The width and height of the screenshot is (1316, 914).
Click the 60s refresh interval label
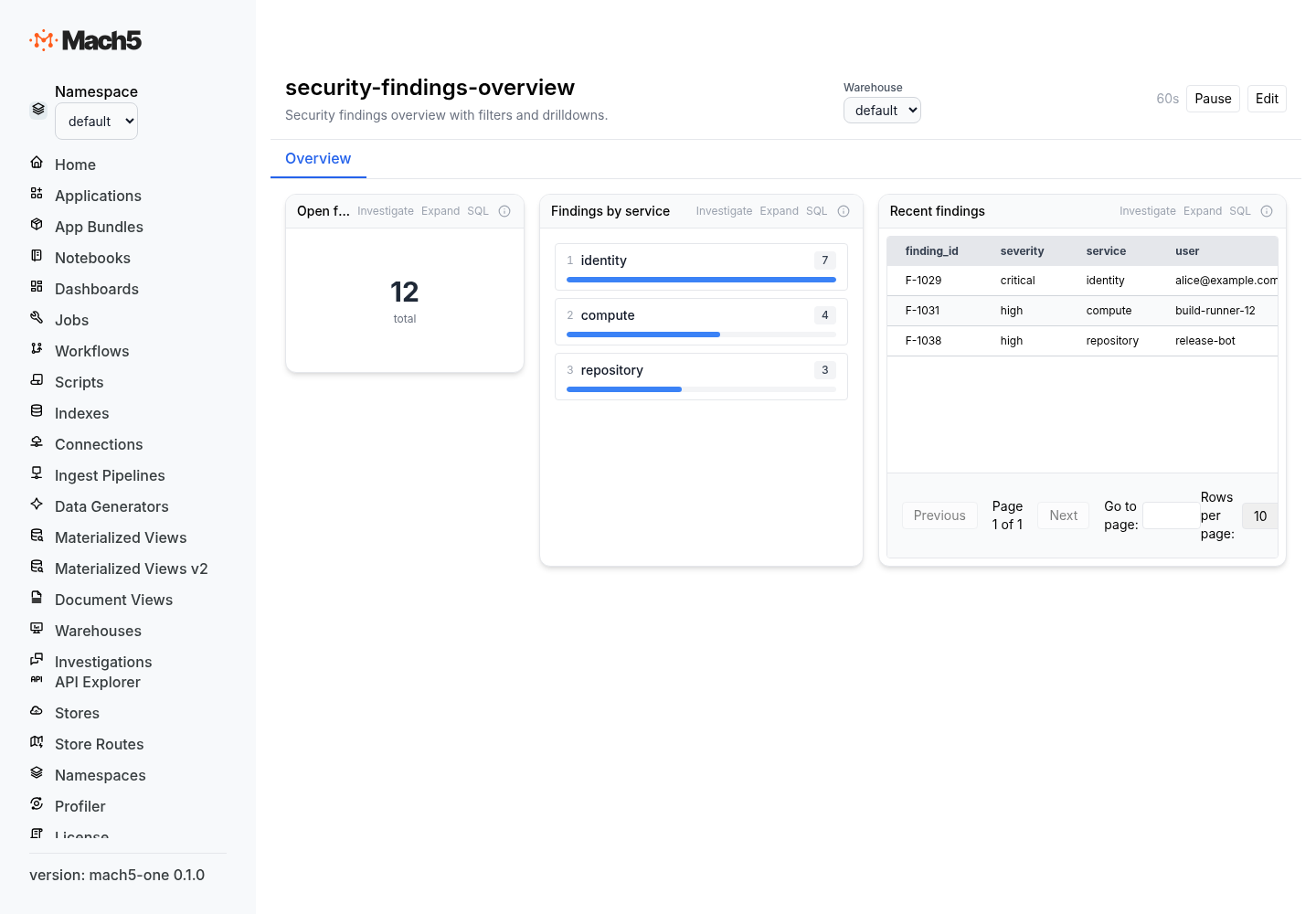(1167, 99)
